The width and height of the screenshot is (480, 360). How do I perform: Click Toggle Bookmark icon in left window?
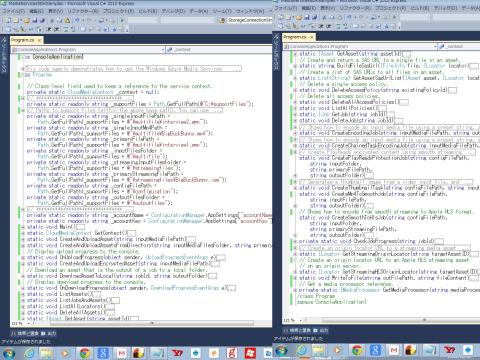(x=82, y=29)
